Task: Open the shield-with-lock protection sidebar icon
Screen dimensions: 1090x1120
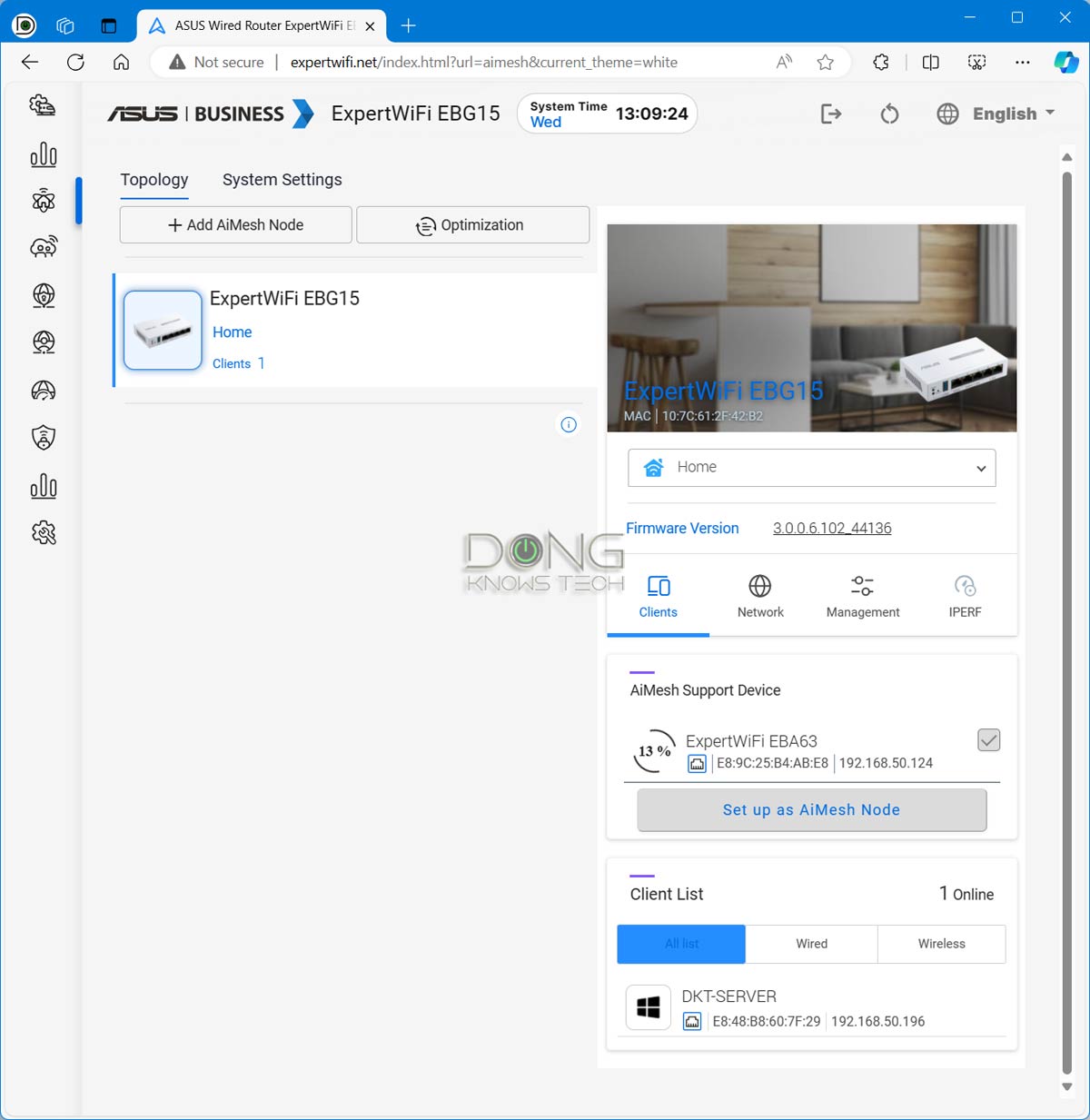Action: coord(43,438)
